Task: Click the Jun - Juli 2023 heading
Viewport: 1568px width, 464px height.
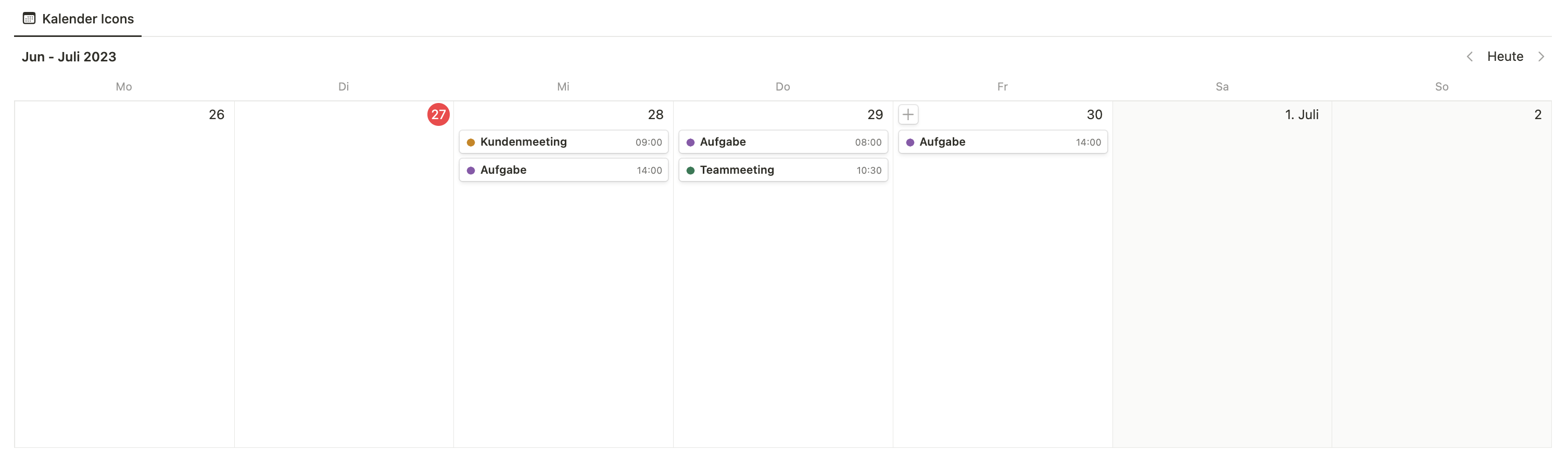Action: click(x=69, y=57)
